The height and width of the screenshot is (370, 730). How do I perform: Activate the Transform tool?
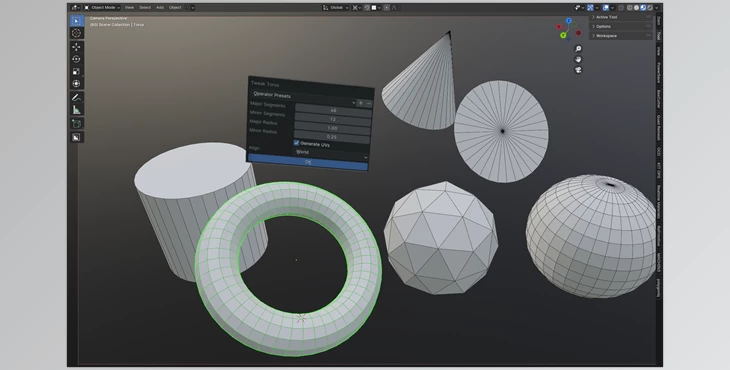(76, 84)
